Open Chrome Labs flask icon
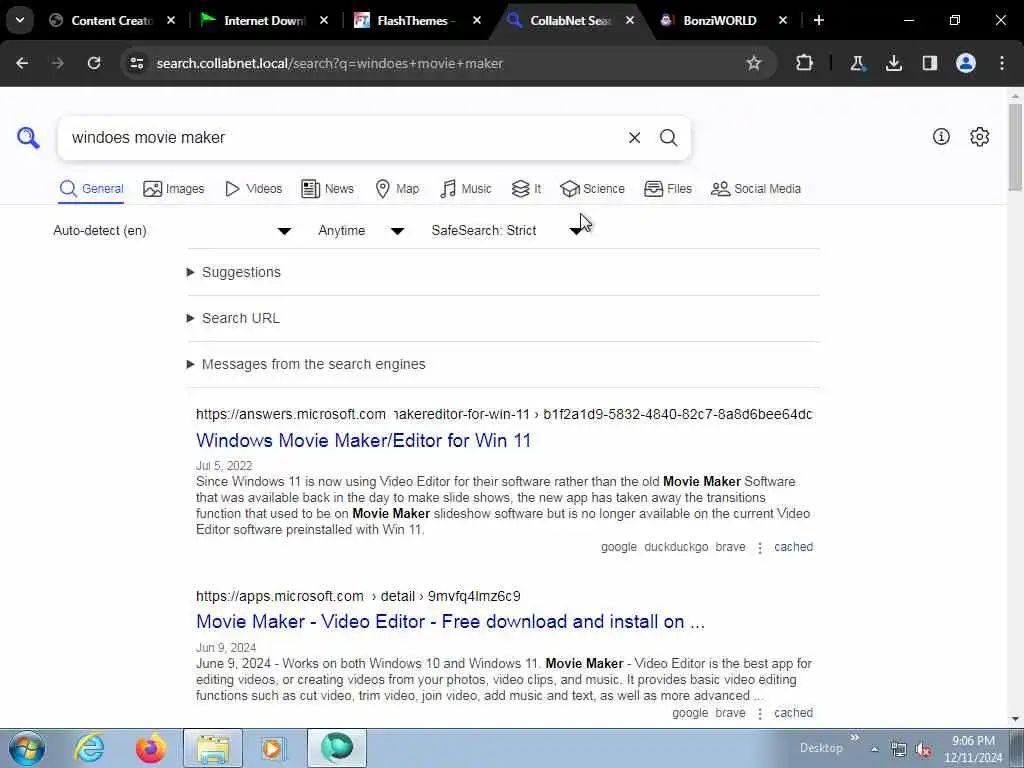Viewport: 1024px width, 768px height. point(857,63)
